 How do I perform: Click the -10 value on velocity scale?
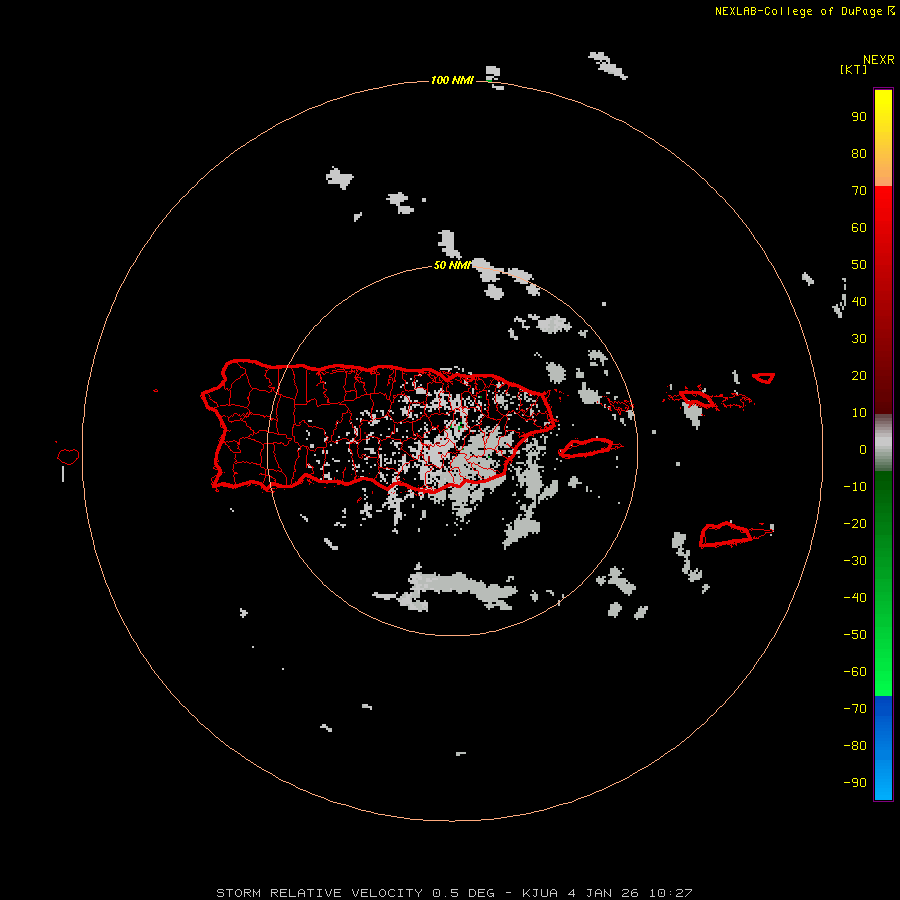click(x=855, y=487)
